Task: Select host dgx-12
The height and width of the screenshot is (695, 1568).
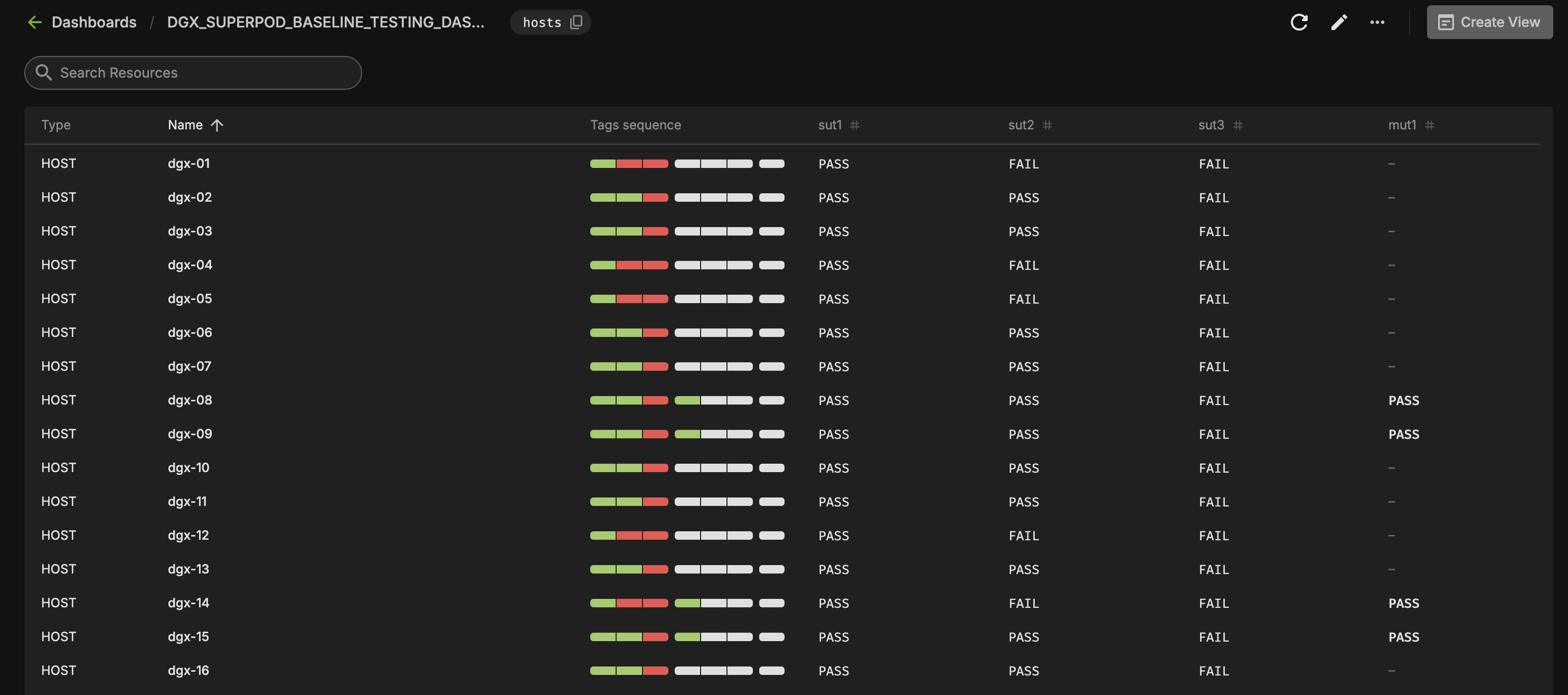Action: pyautogui.click(x=188, y=536)
